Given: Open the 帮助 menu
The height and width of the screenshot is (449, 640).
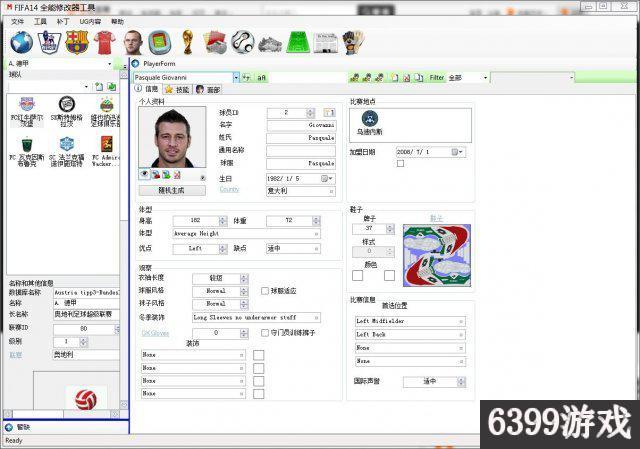Looking at the screenshot, I should point(117,22).
